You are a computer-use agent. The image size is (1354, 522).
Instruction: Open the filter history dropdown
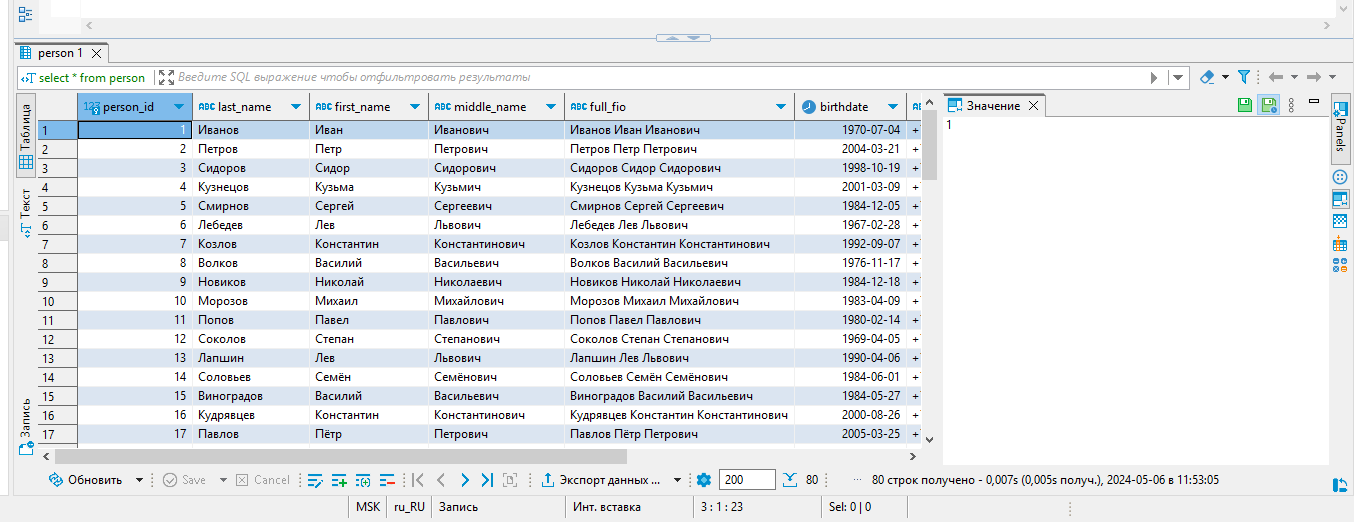point(1179,77)
